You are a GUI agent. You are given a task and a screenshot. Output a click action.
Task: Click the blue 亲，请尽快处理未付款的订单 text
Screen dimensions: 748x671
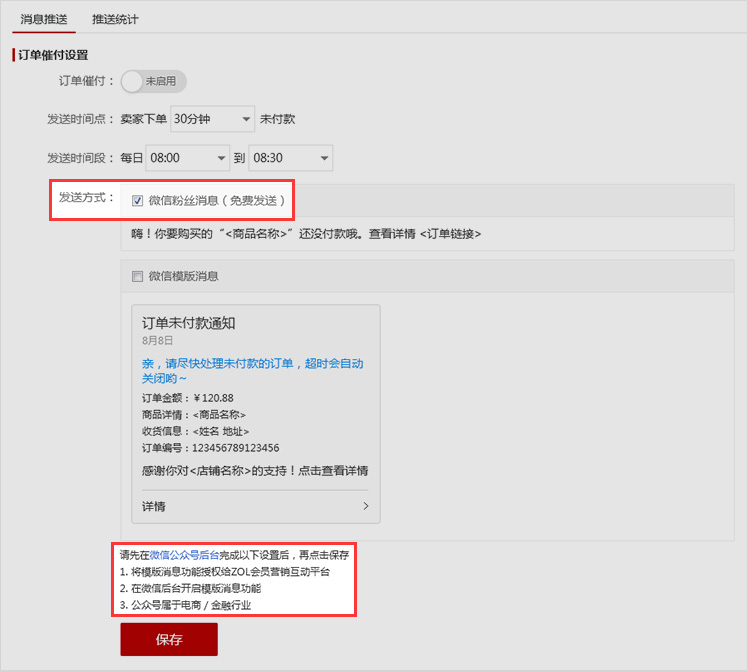[x=252, y=371]
